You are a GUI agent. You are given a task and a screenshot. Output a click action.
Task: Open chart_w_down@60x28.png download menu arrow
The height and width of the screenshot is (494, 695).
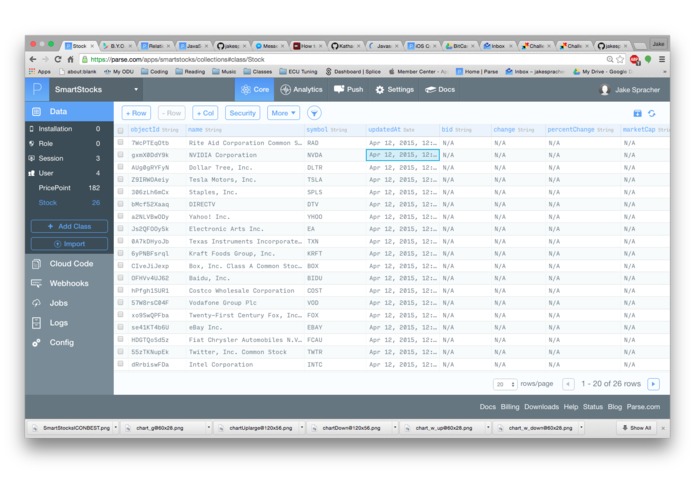coord(581,428)
